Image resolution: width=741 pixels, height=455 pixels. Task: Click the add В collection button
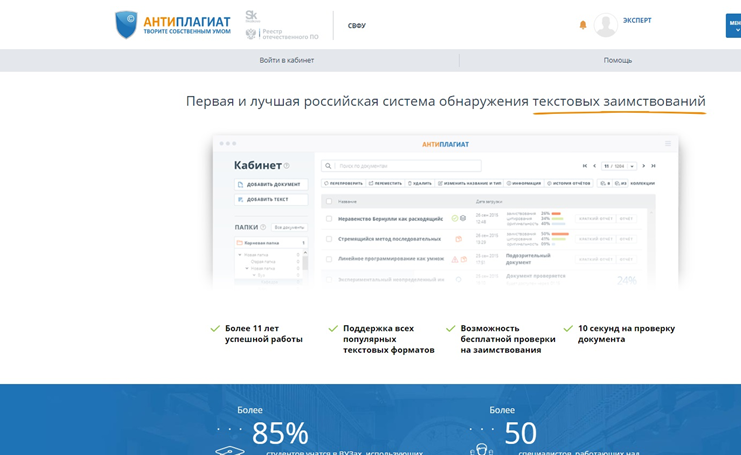click(x=605, y=183)
